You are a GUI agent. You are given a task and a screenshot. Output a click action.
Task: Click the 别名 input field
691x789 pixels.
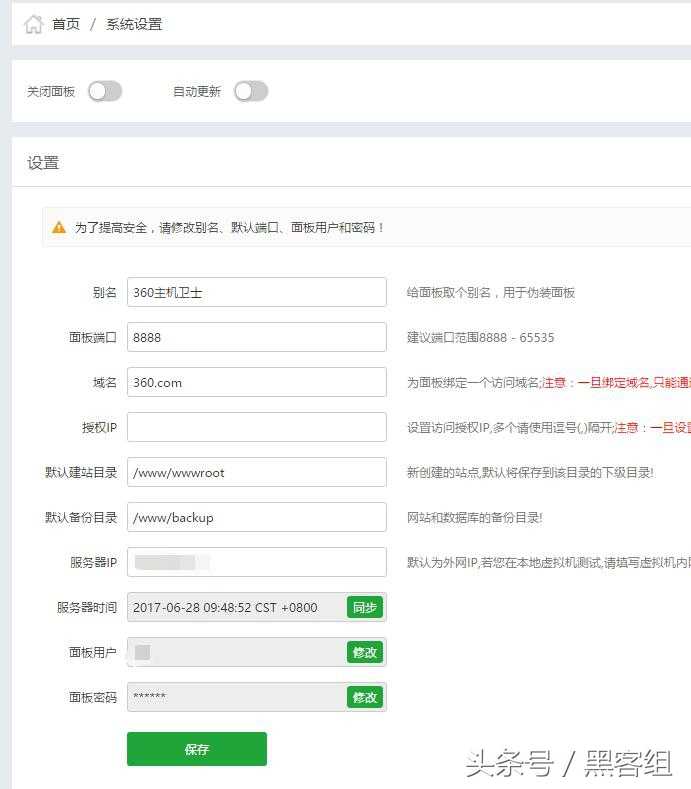pos(257,292)
